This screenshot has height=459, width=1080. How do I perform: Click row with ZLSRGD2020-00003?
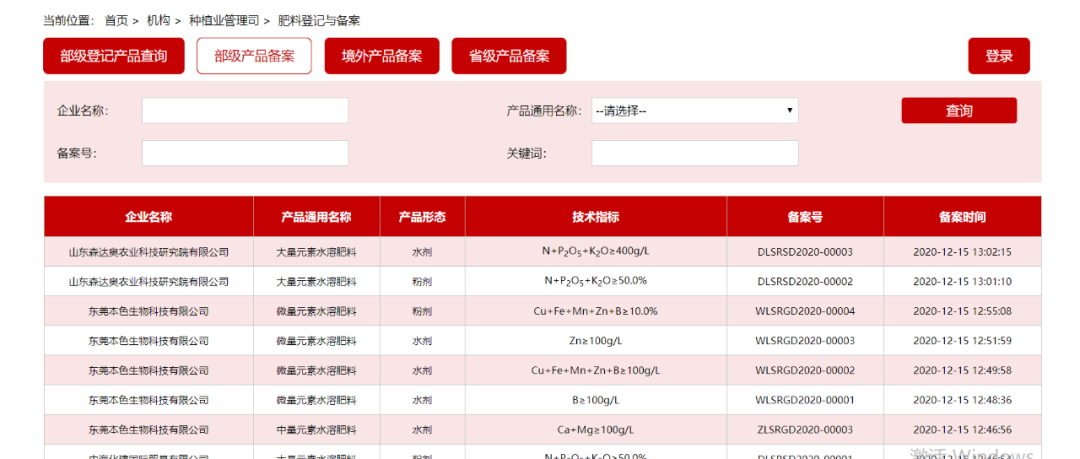pos(804,430)
